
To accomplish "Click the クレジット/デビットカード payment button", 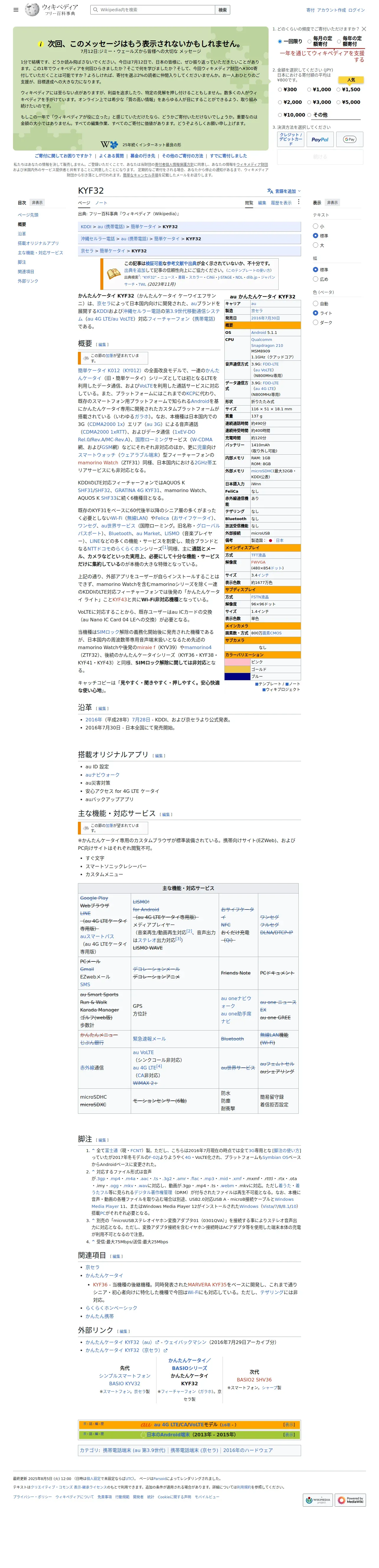I will coord(291,139).
